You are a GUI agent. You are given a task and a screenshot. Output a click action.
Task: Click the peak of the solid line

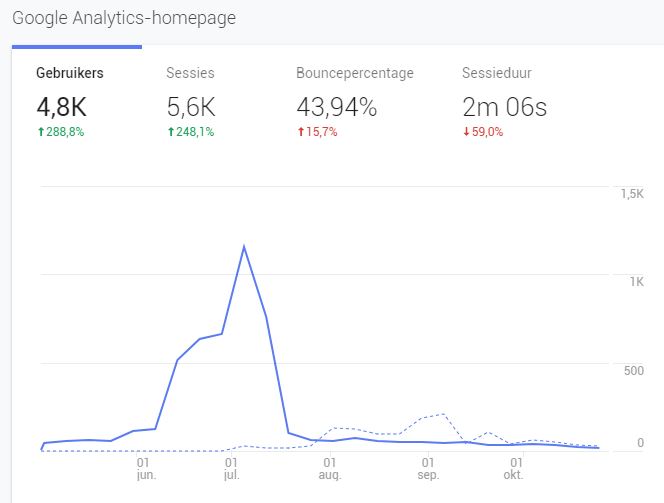(244, 246)
